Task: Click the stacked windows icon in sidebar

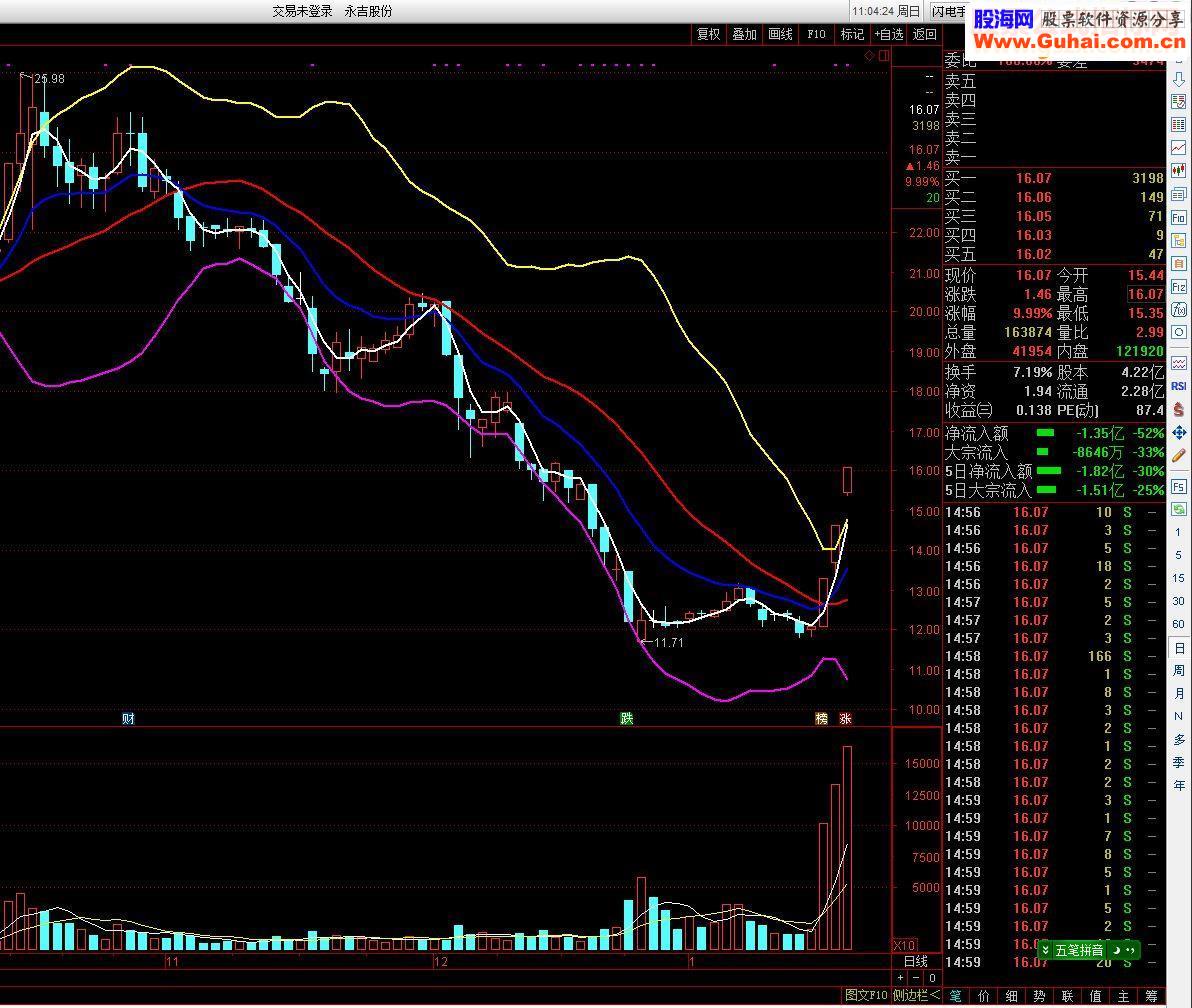Action: tap(1178, 194)
